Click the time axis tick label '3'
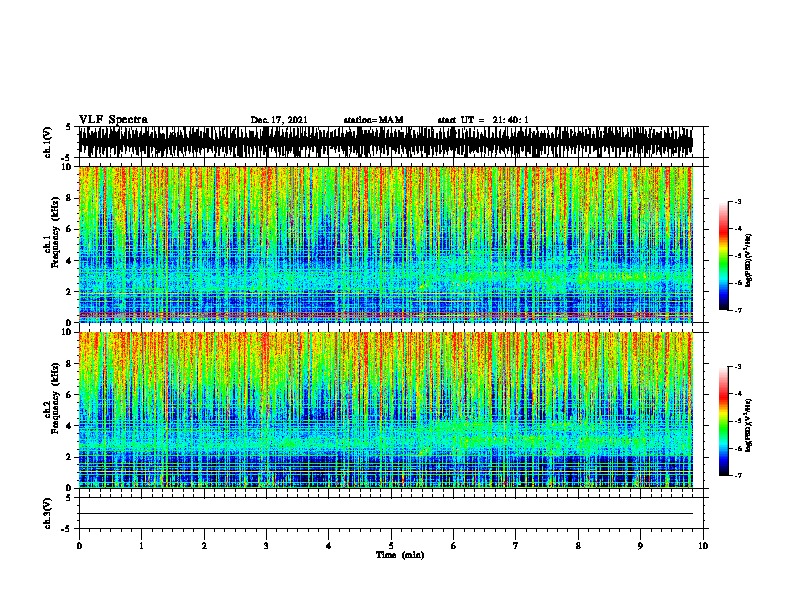Image resolution: width=792 pixels, height=612 pixels. click(266, 546)
